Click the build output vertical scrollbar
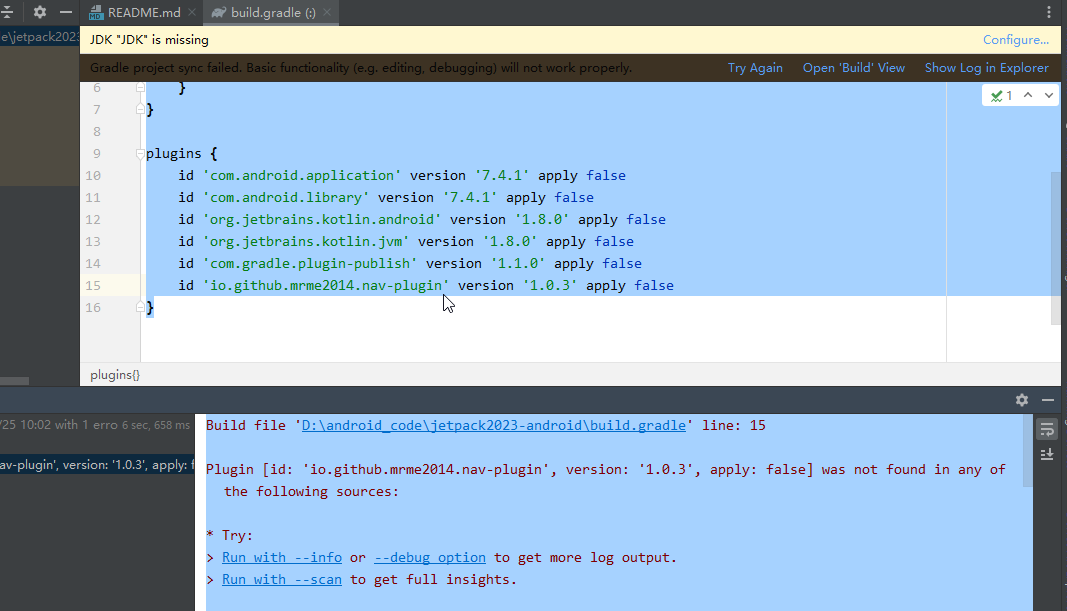This screenshot has width=1067, height=611. [1028, 450]
